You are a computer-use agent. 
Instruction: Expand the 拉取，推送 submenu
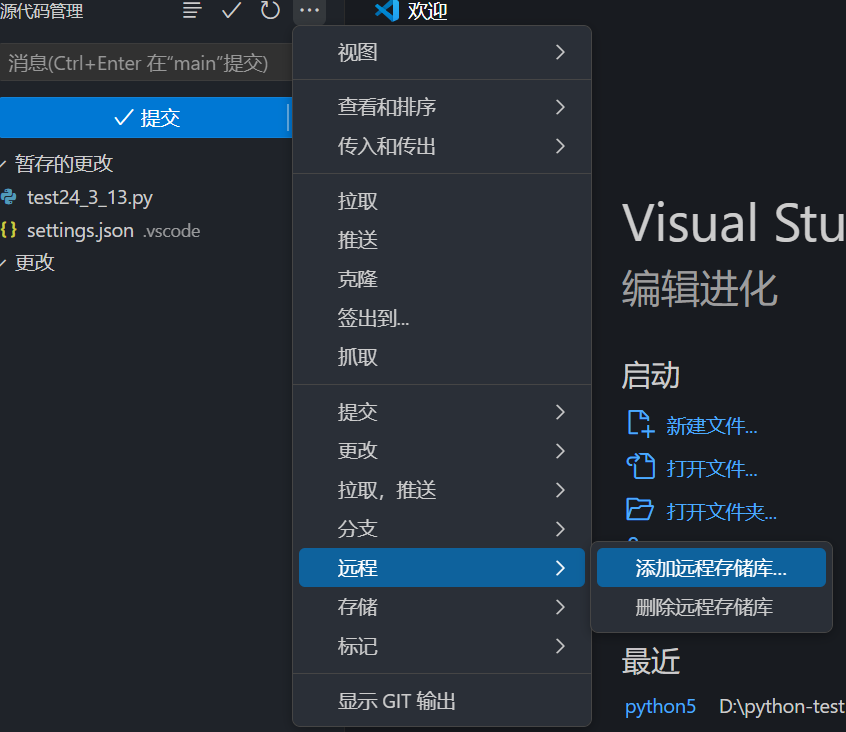[x=442, y=490]
